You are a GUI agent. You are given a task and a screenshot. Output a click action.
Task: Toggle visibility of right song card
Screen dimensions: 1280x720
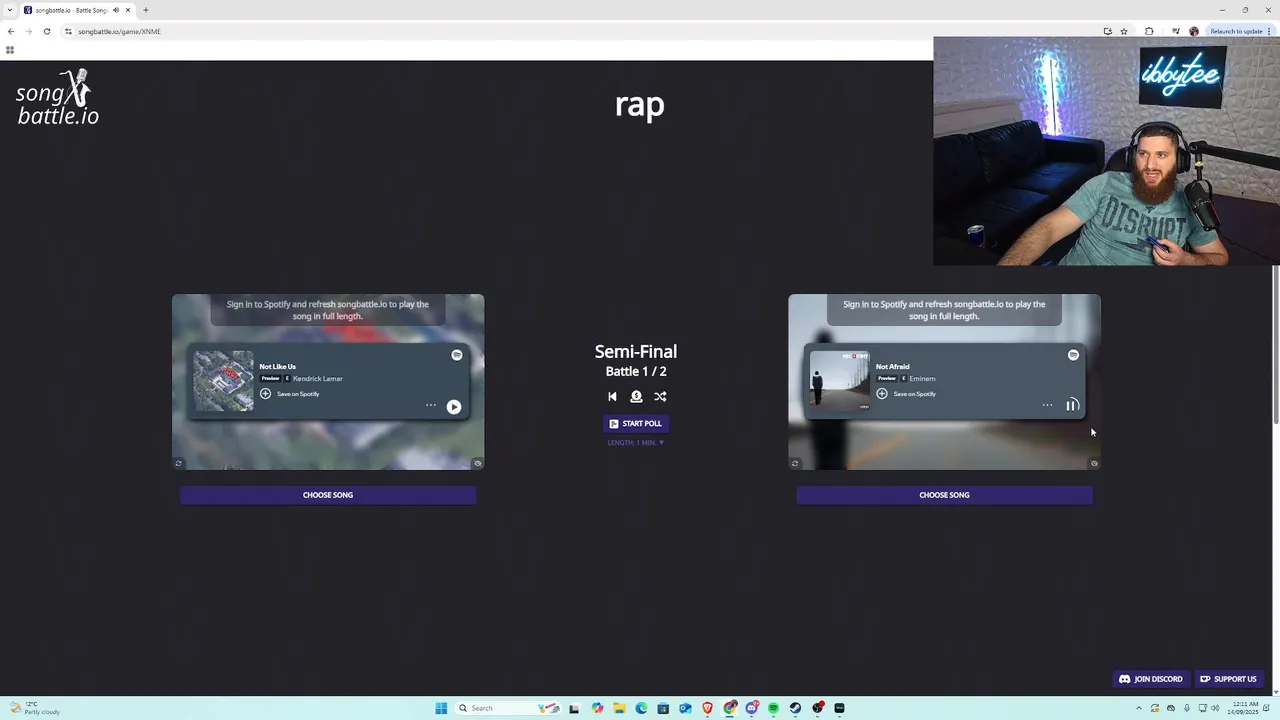point(1094,463)
